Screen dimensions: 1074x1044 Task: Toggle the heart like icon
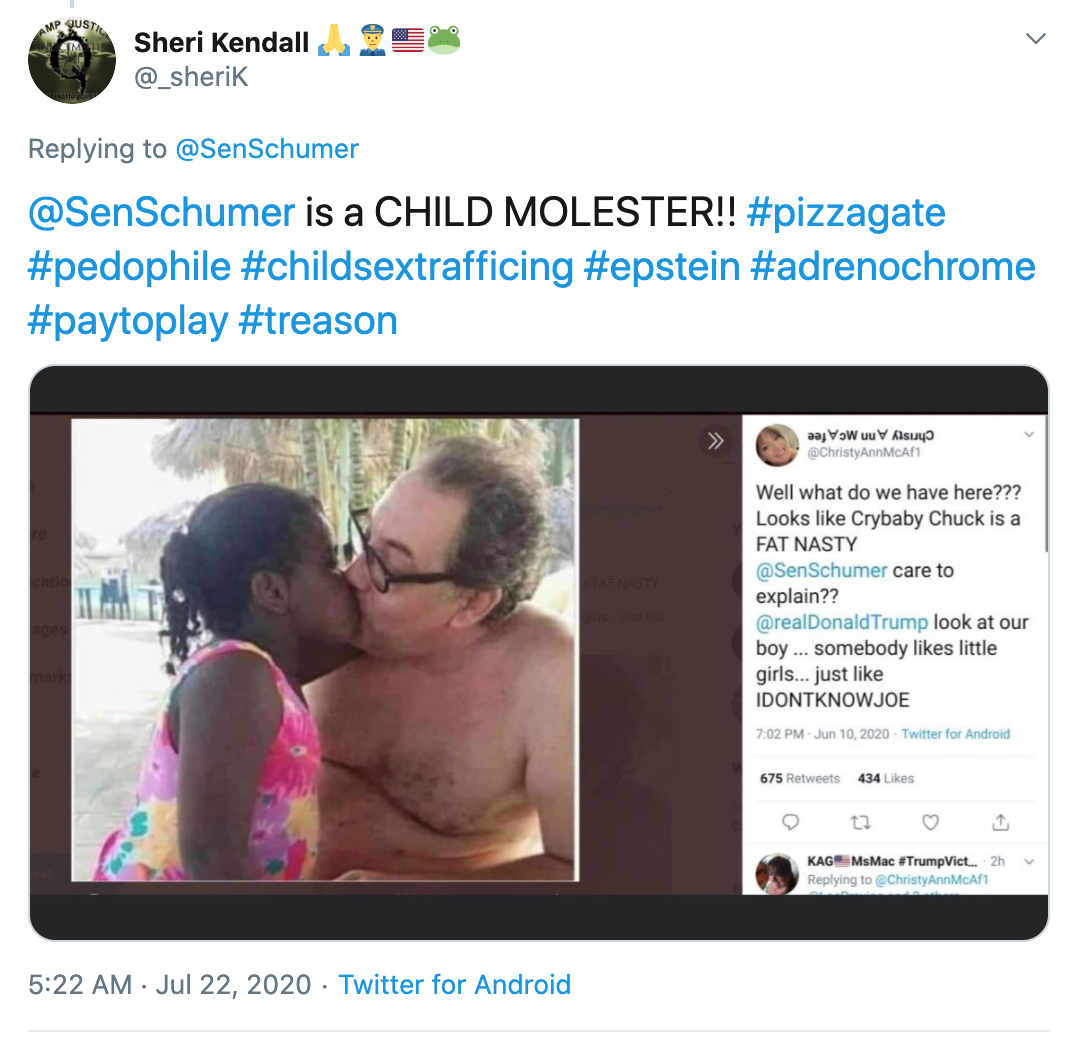pyautogui.click(x=930, y=822)
